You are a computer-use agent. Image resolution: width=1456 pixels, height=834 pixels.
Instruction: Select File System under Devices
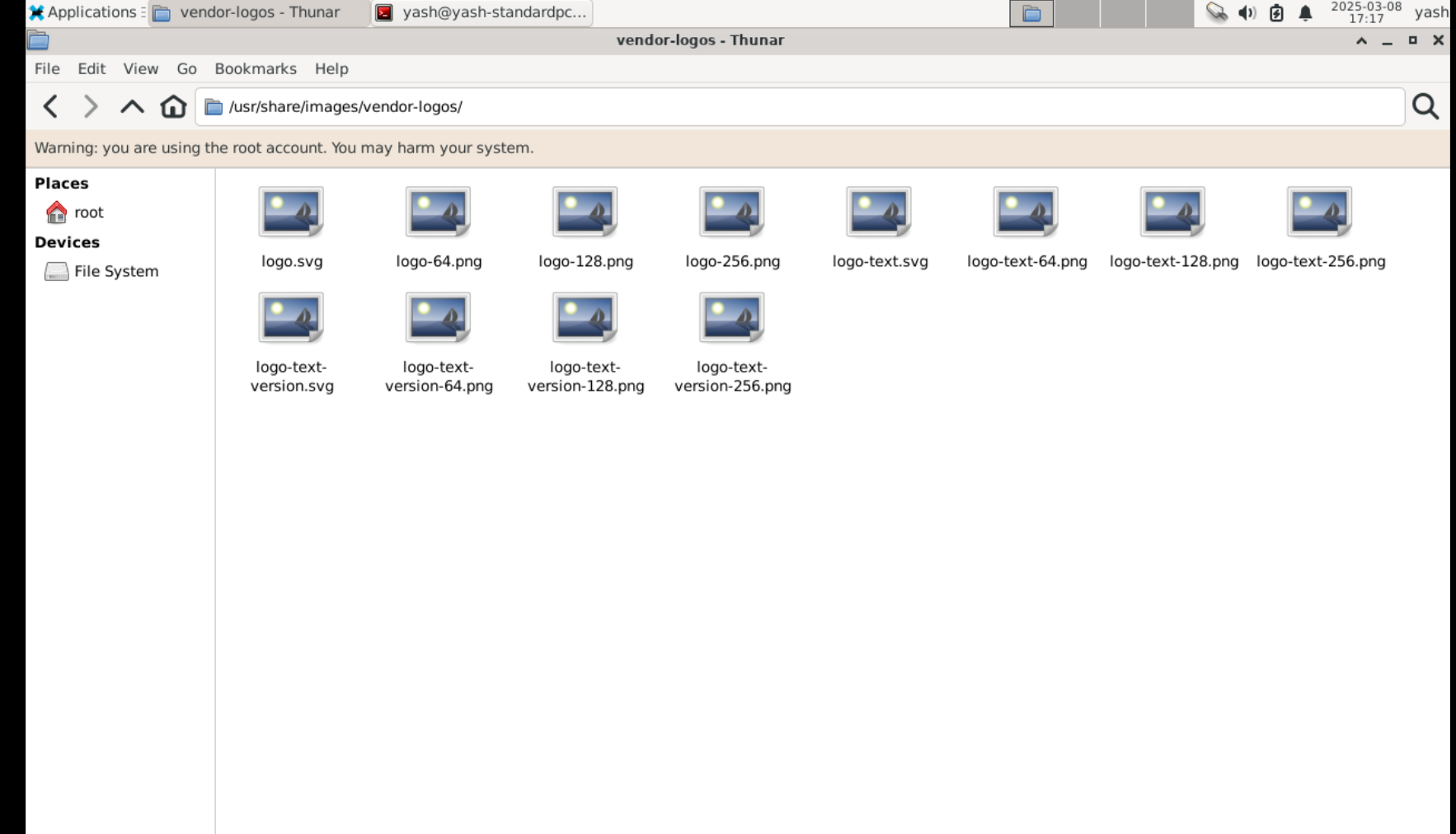click(115, 271)
